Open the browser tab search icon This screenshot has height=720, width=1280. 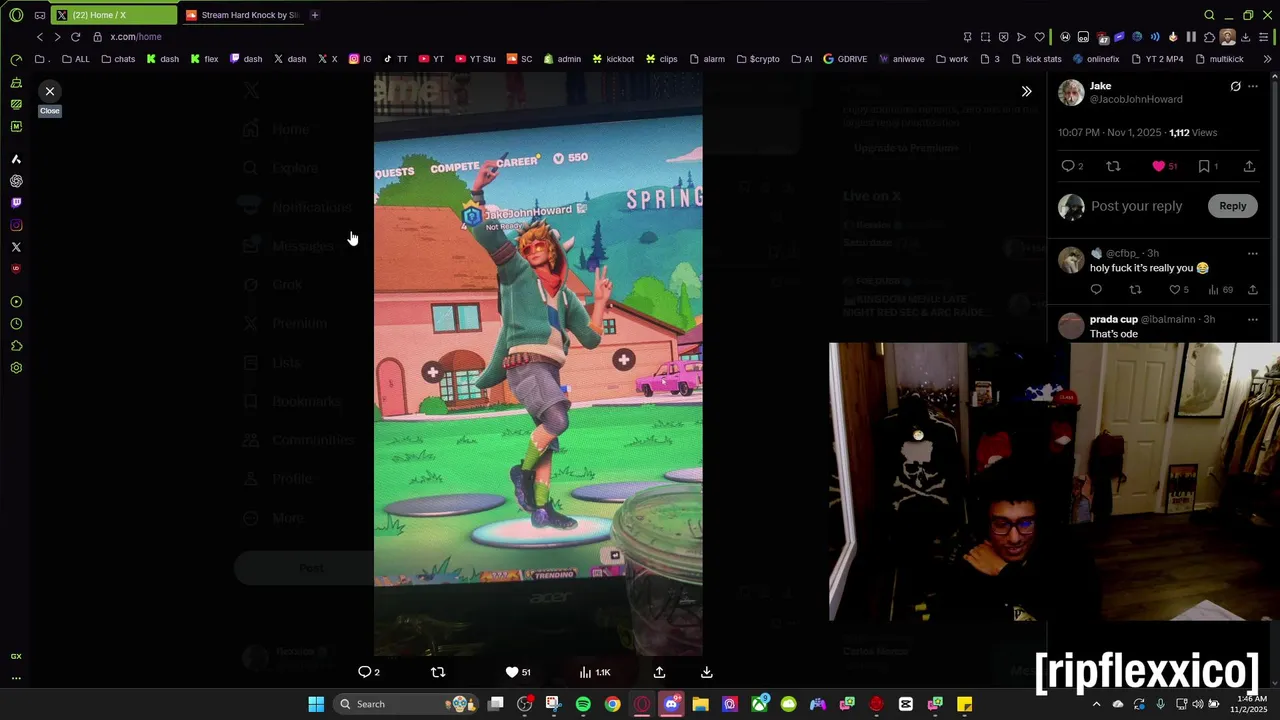pos(1209,15)
